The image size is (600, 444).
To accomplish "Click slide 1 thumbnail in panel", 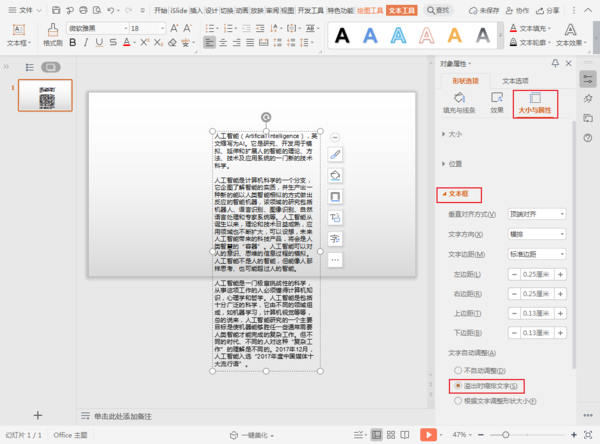I will pos(47,97).
